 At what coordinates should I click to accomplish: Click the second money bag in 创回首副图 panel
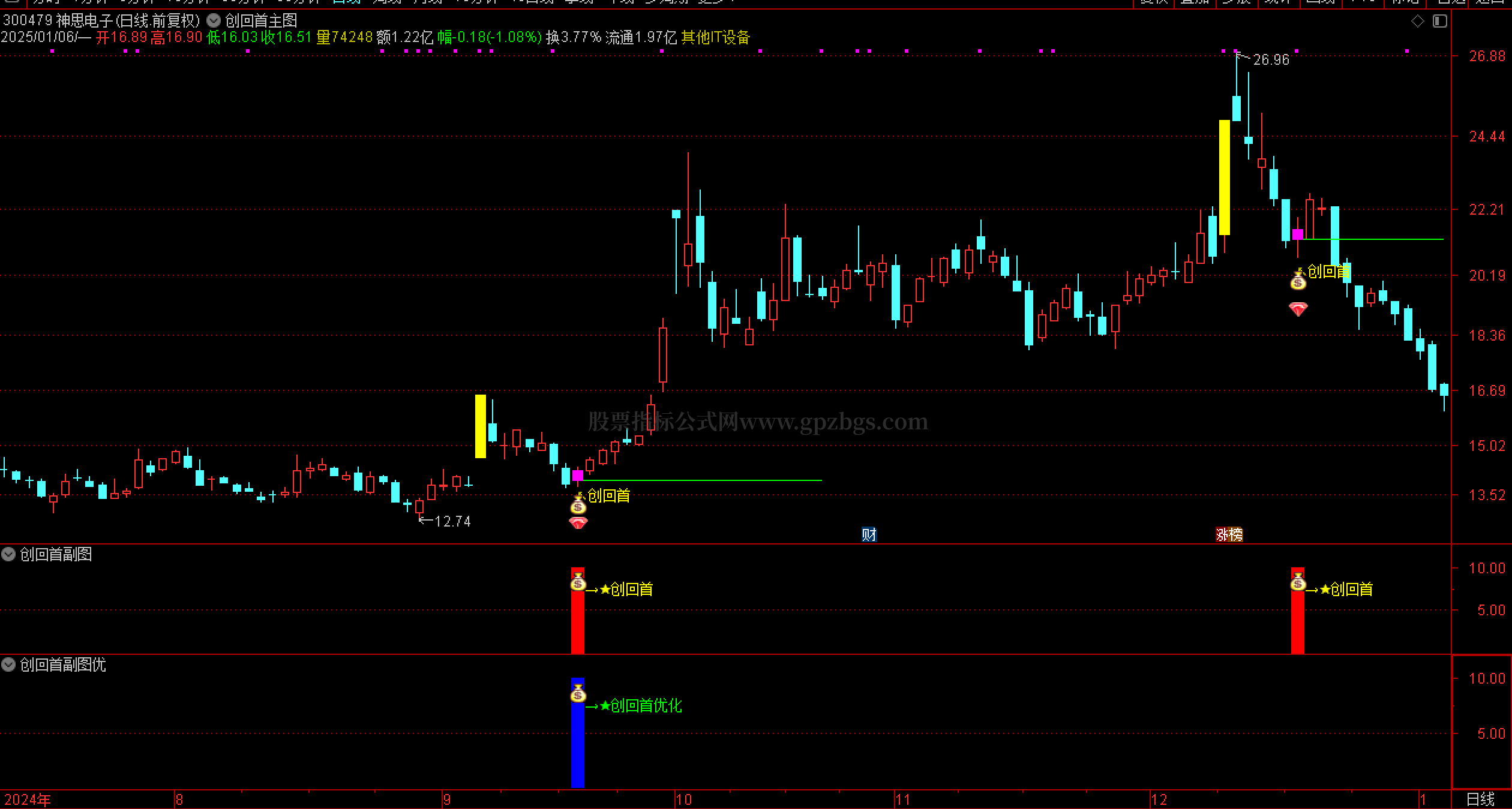click(x=1298, y=582)
